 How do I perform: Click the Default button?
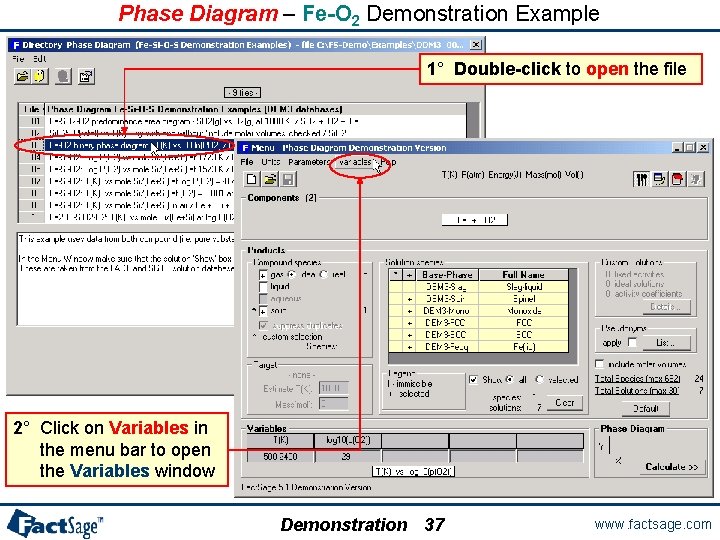tap(646, 408)
